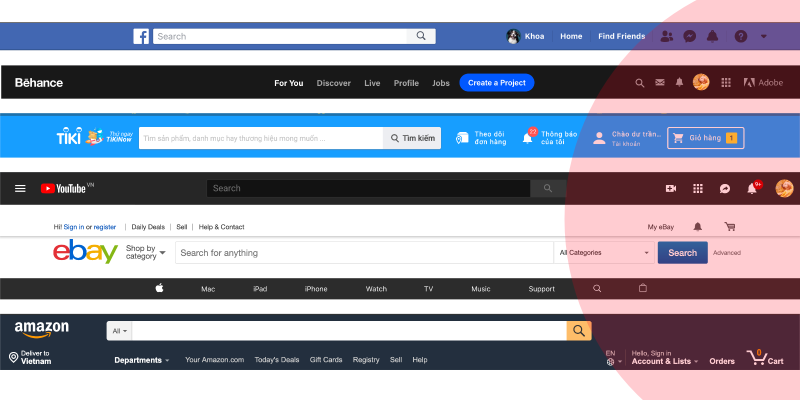Click eBay Sign in link
Viewport: 800px width, 400px height.
74,227
